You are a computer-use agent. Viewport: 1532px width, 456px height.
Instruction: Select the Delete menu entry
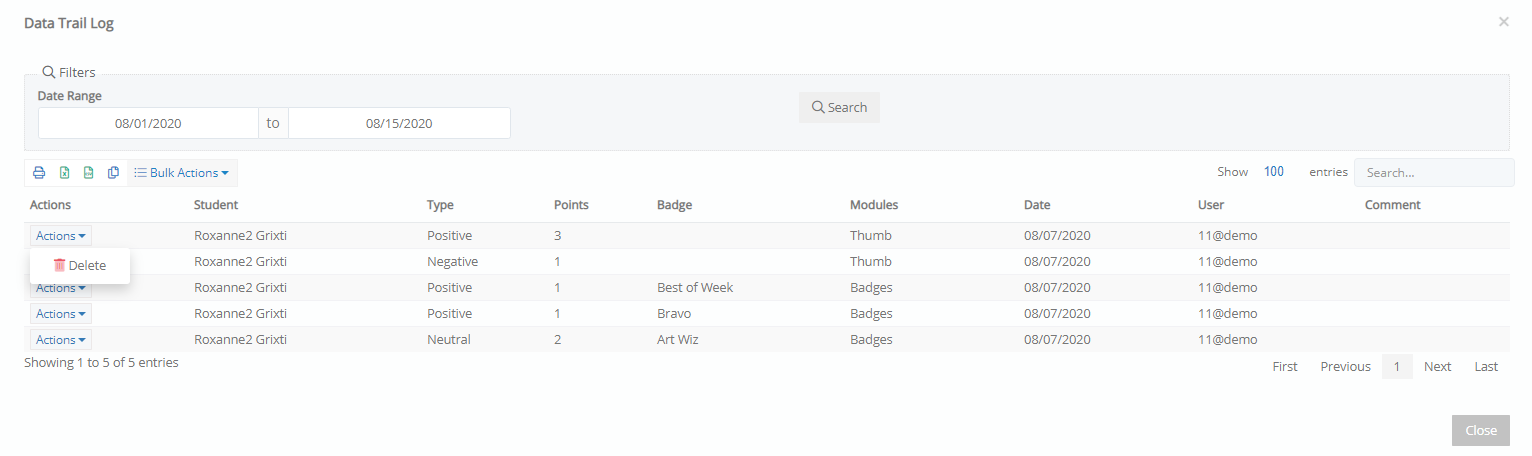coord(80,265)
